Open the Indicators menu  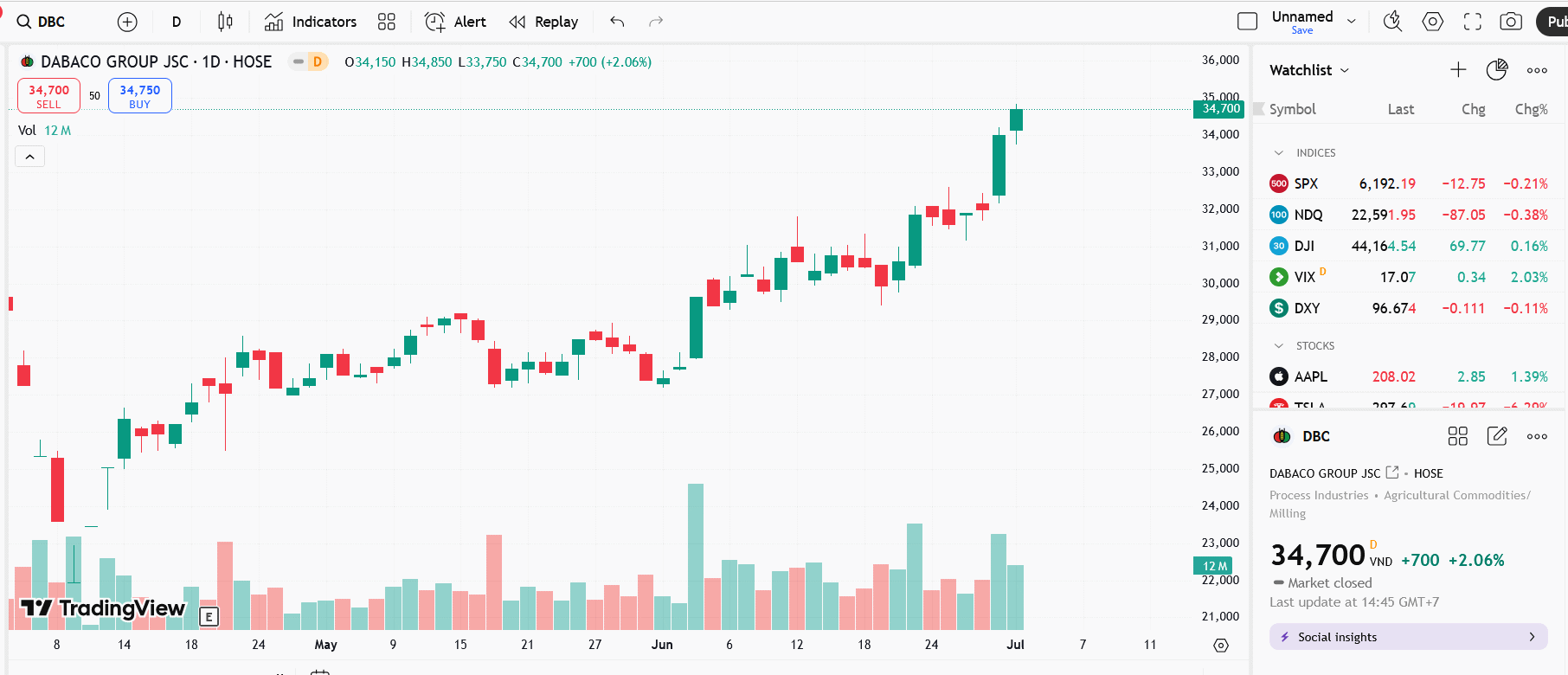tap(311, 22)
